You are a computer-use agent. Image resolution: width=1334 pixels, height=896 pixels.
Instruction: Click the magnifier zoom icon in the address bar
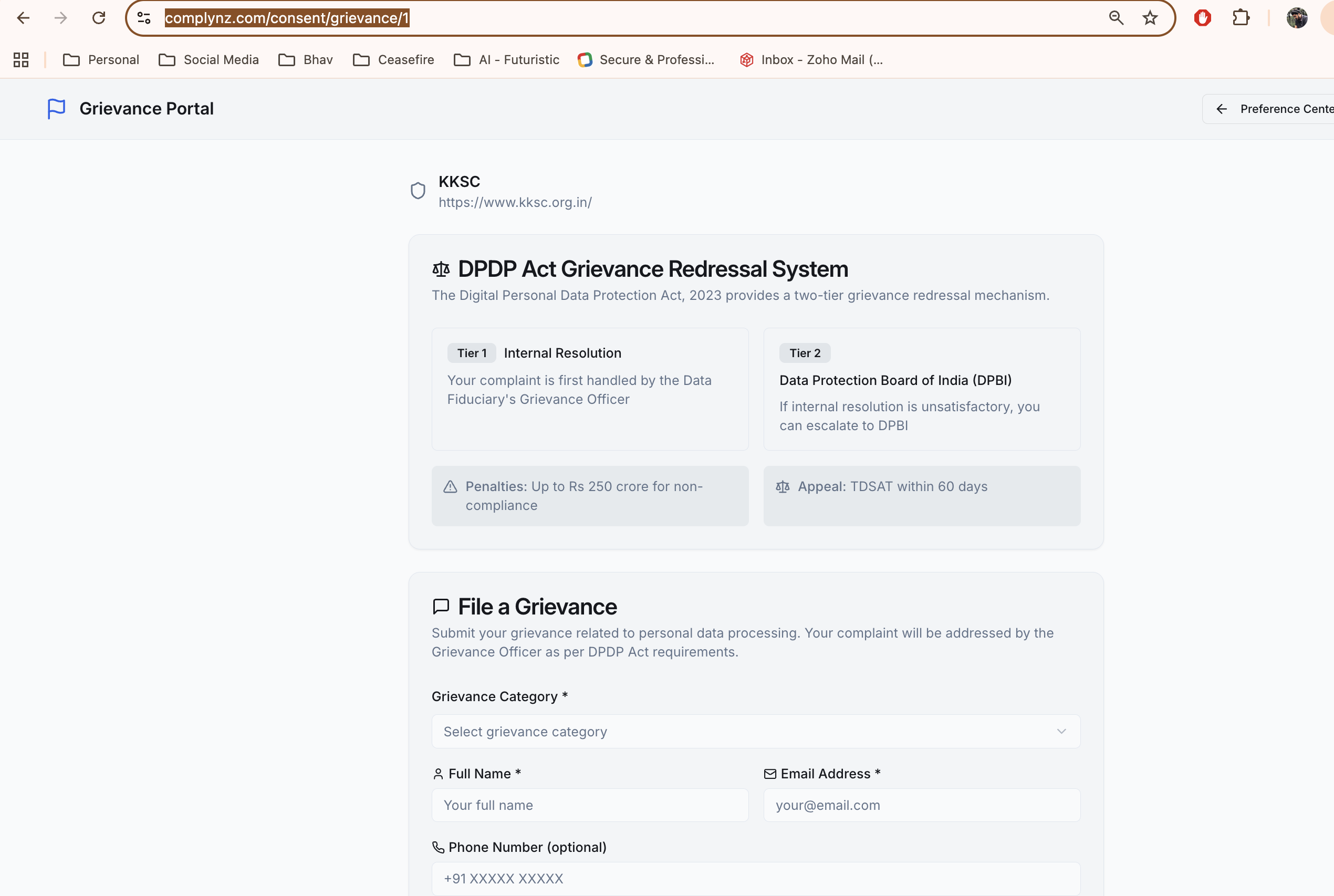(x=1116, y=18)
